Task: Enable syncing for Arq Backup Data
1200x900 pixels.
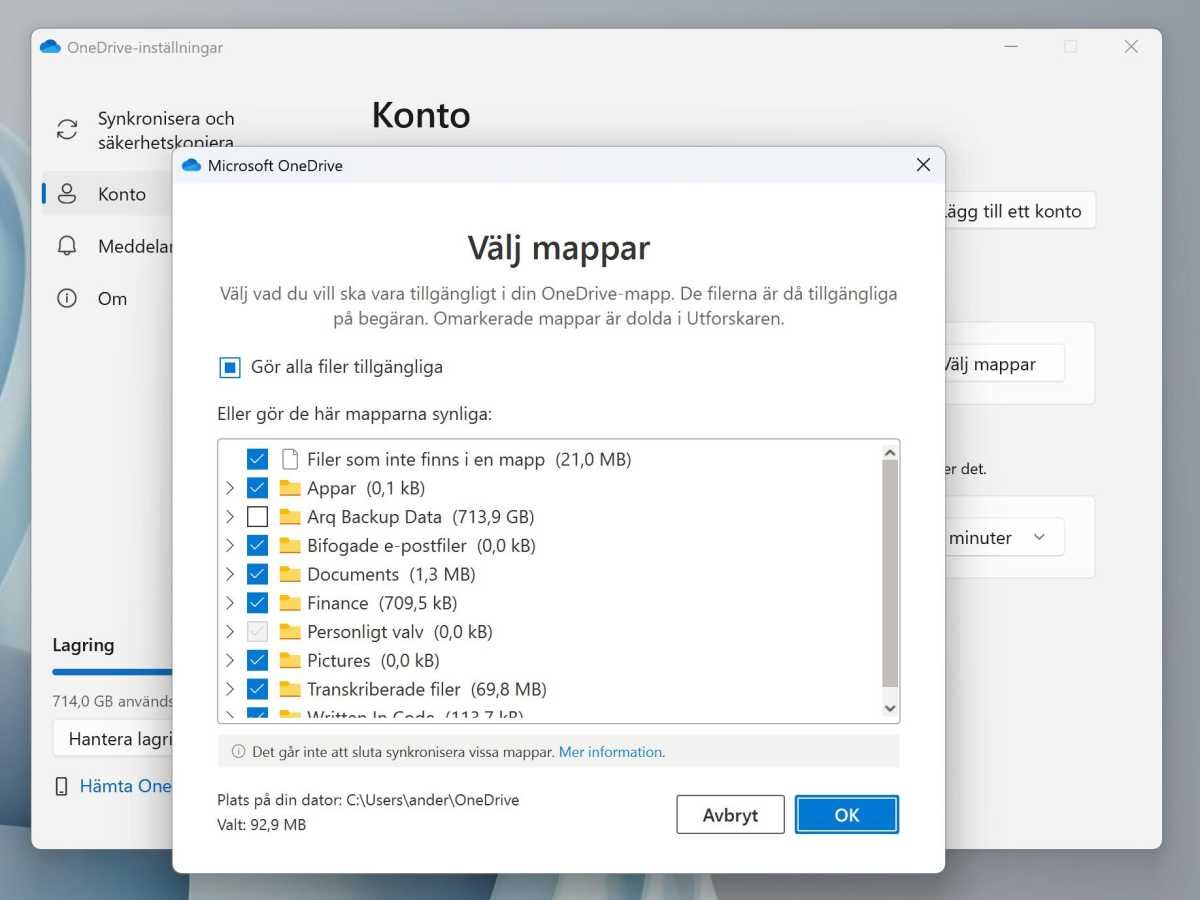Action: [x=257, y=517]
